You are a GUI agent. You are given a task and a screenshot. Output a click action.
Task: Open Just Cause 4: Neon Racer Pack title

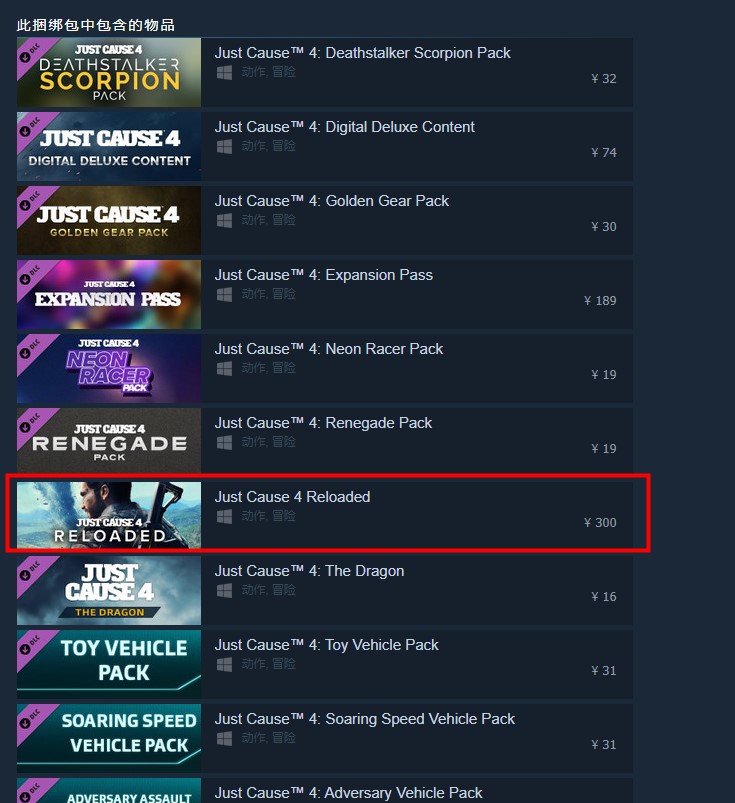[x=329, y=349]
